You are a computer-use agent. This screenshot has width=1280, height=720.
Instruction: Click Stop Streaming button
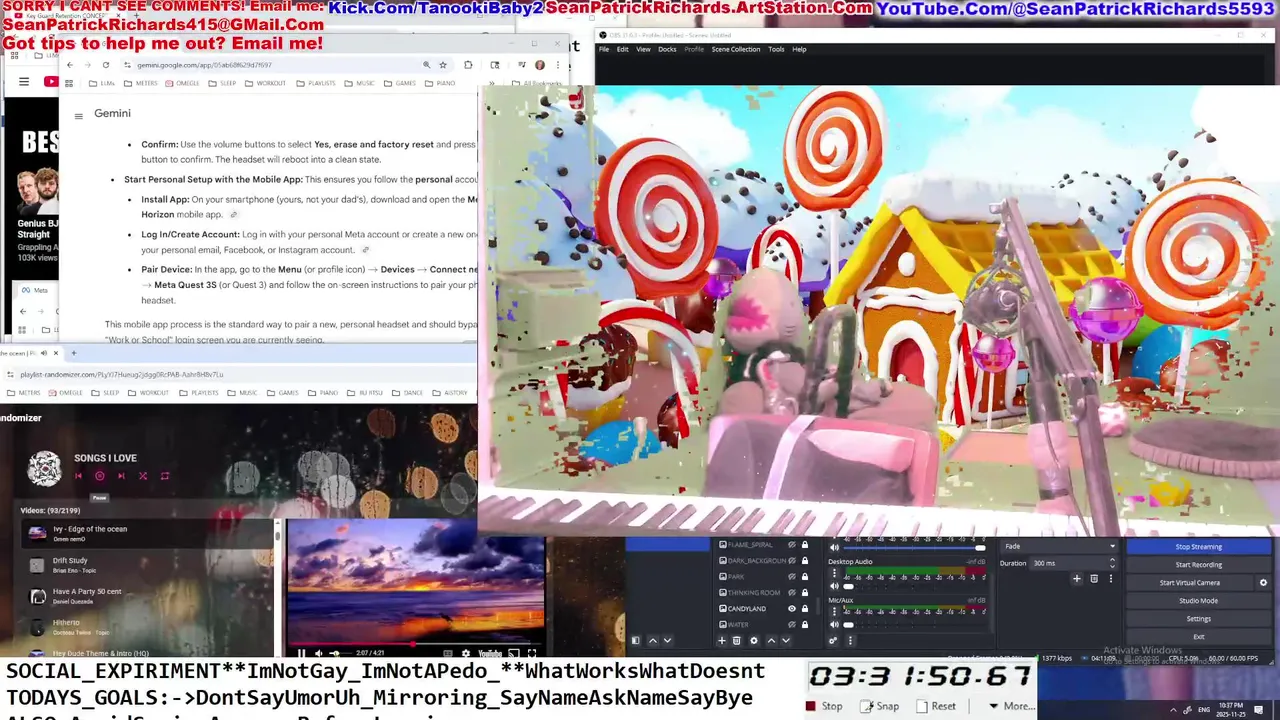(1199, 546)
